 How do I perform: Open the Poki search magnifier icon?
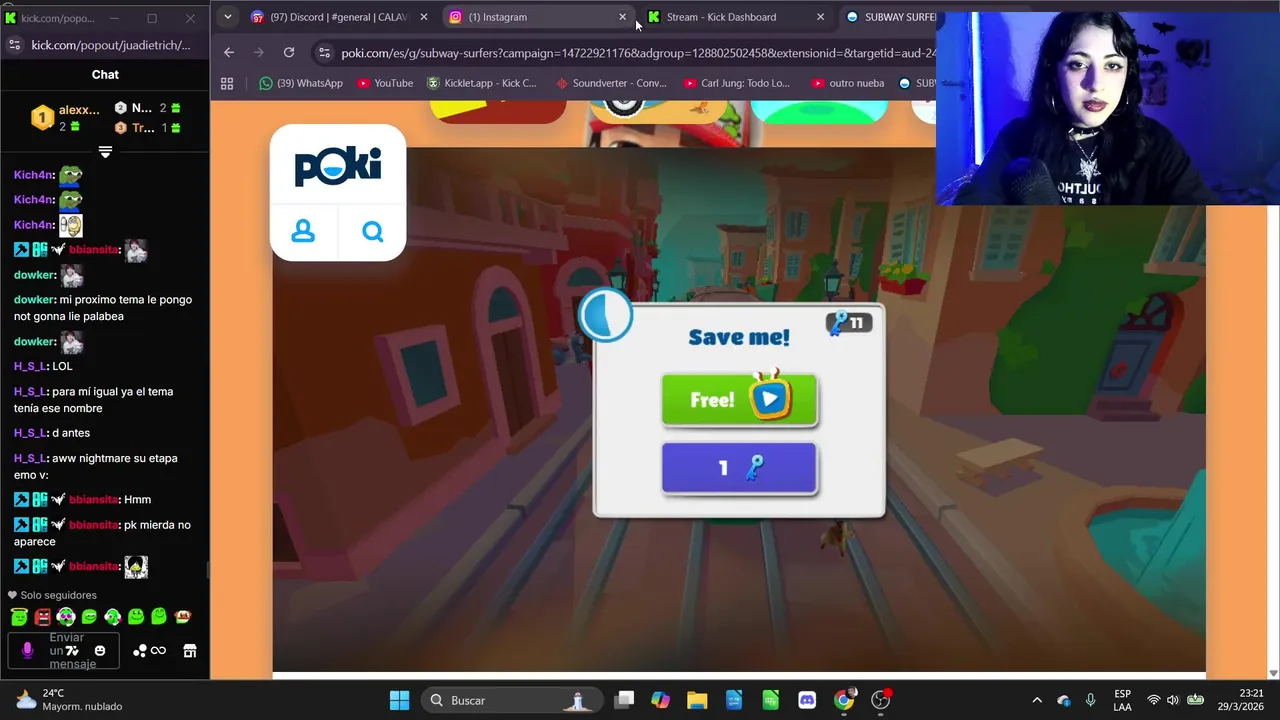[373, 232]
